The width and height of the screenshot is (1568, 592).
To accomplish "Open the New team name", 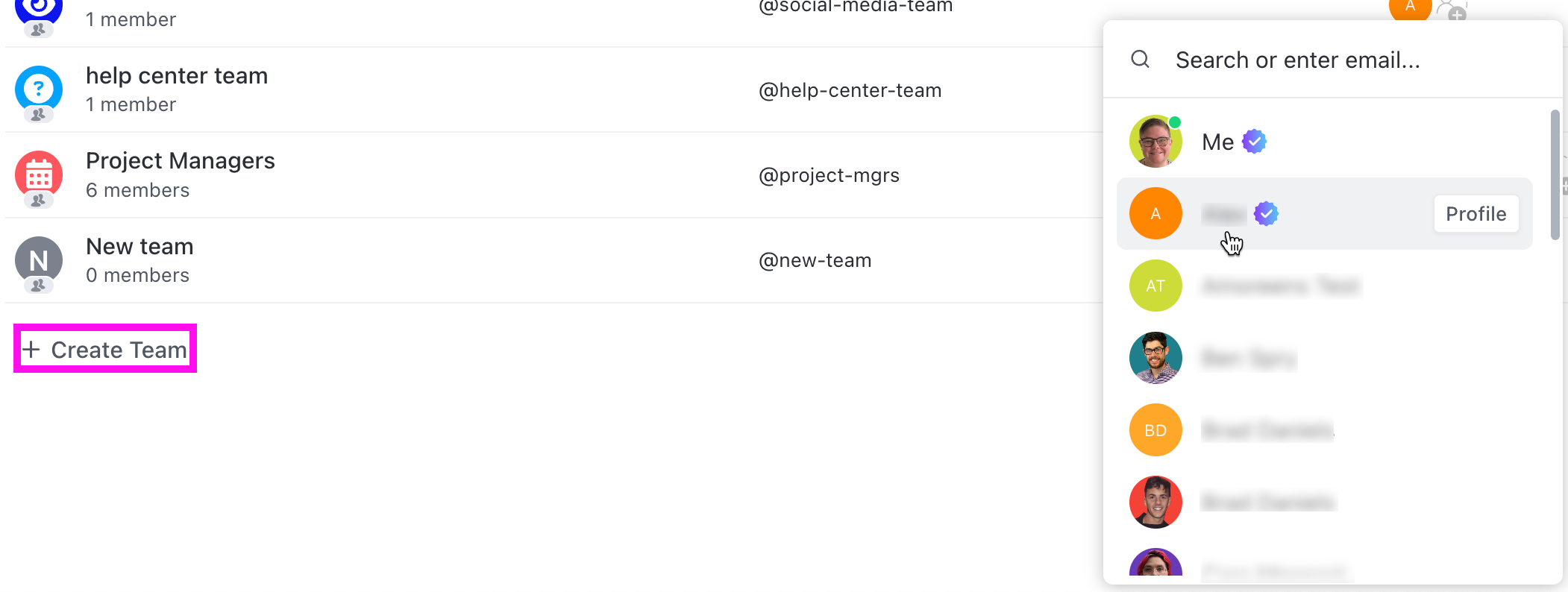I will click(139, 247).
